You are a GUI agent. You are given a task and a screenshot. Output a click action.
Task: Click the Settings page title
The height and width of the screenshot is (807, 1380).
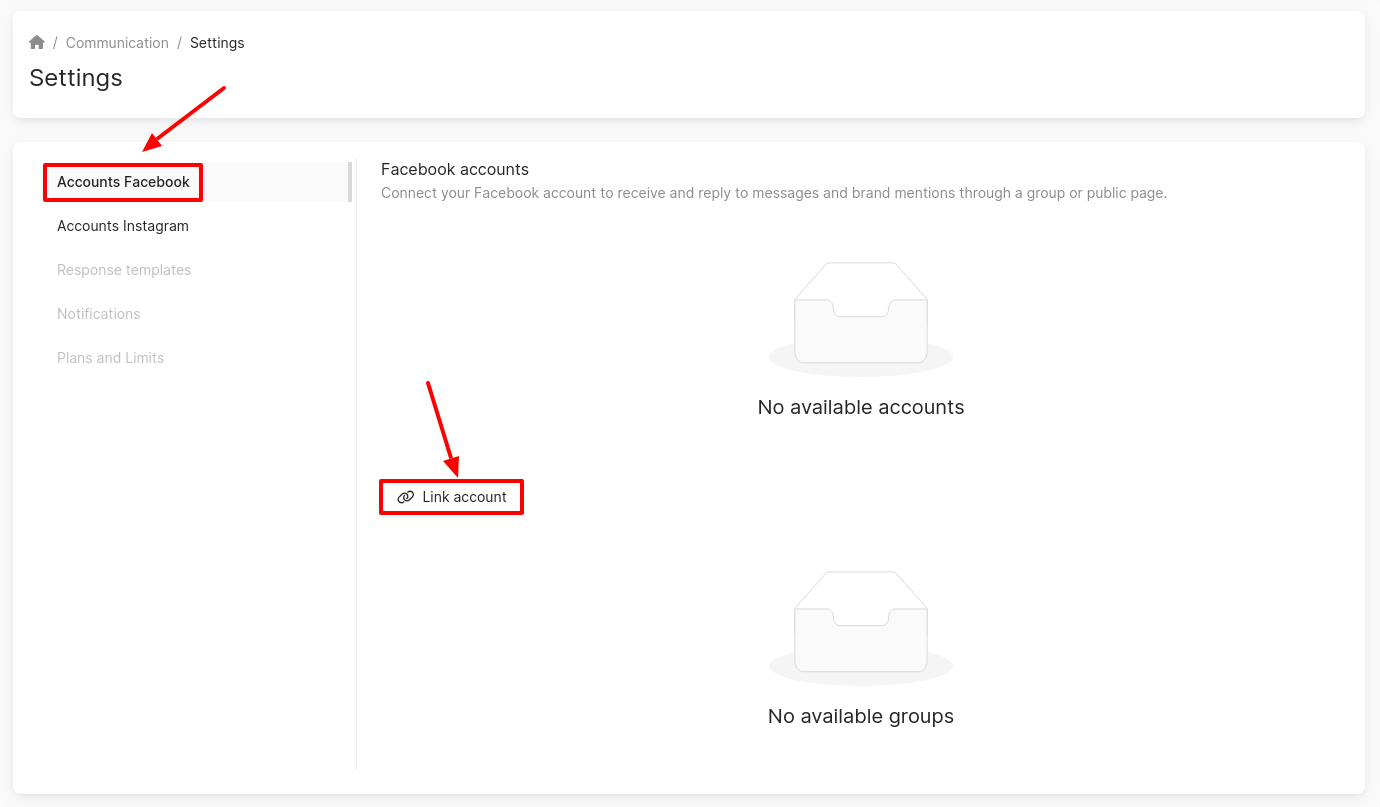[76, 78]
